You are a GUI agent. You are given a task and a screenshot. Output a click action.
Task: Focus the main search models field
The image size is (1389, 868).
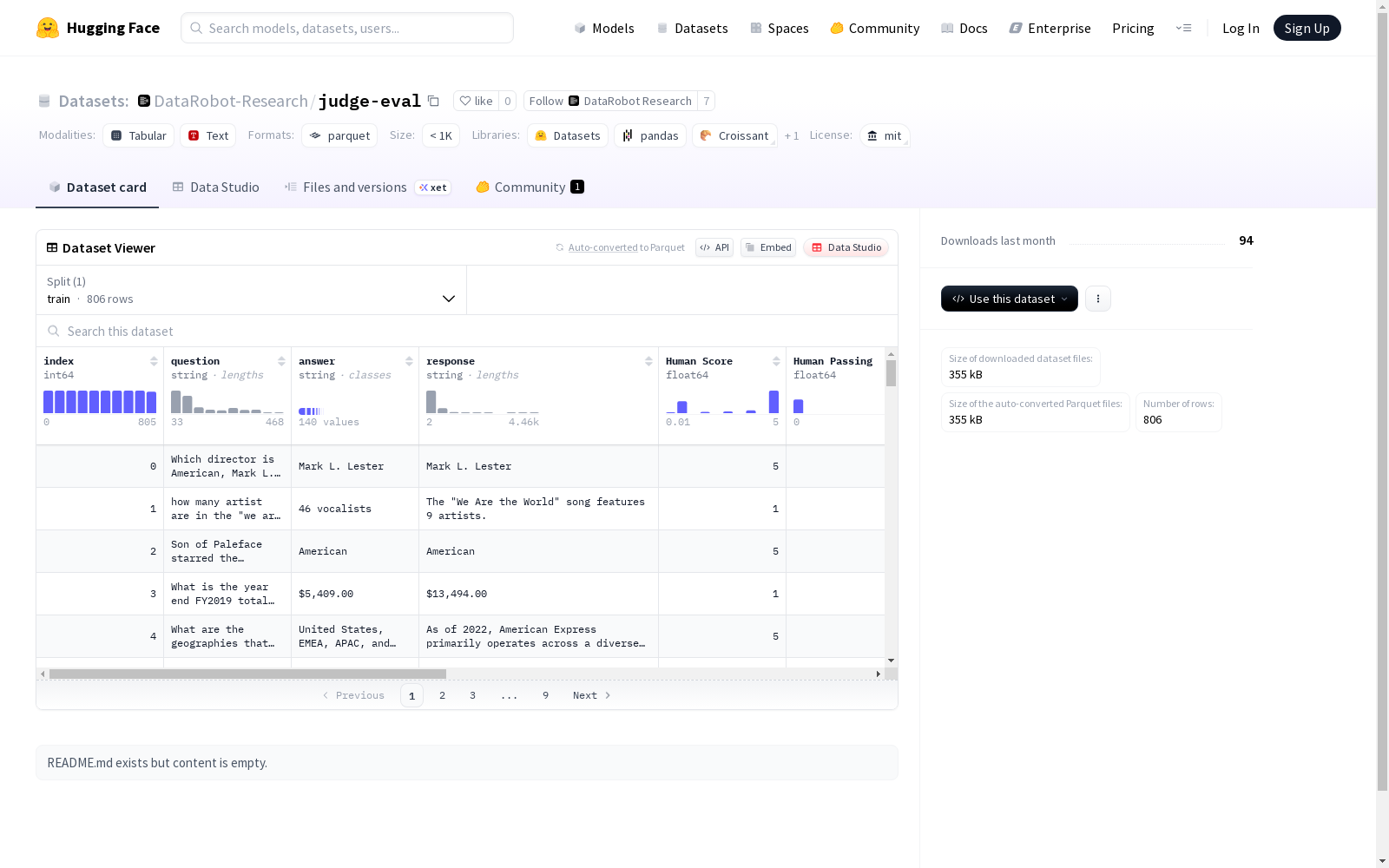(347, 28)
